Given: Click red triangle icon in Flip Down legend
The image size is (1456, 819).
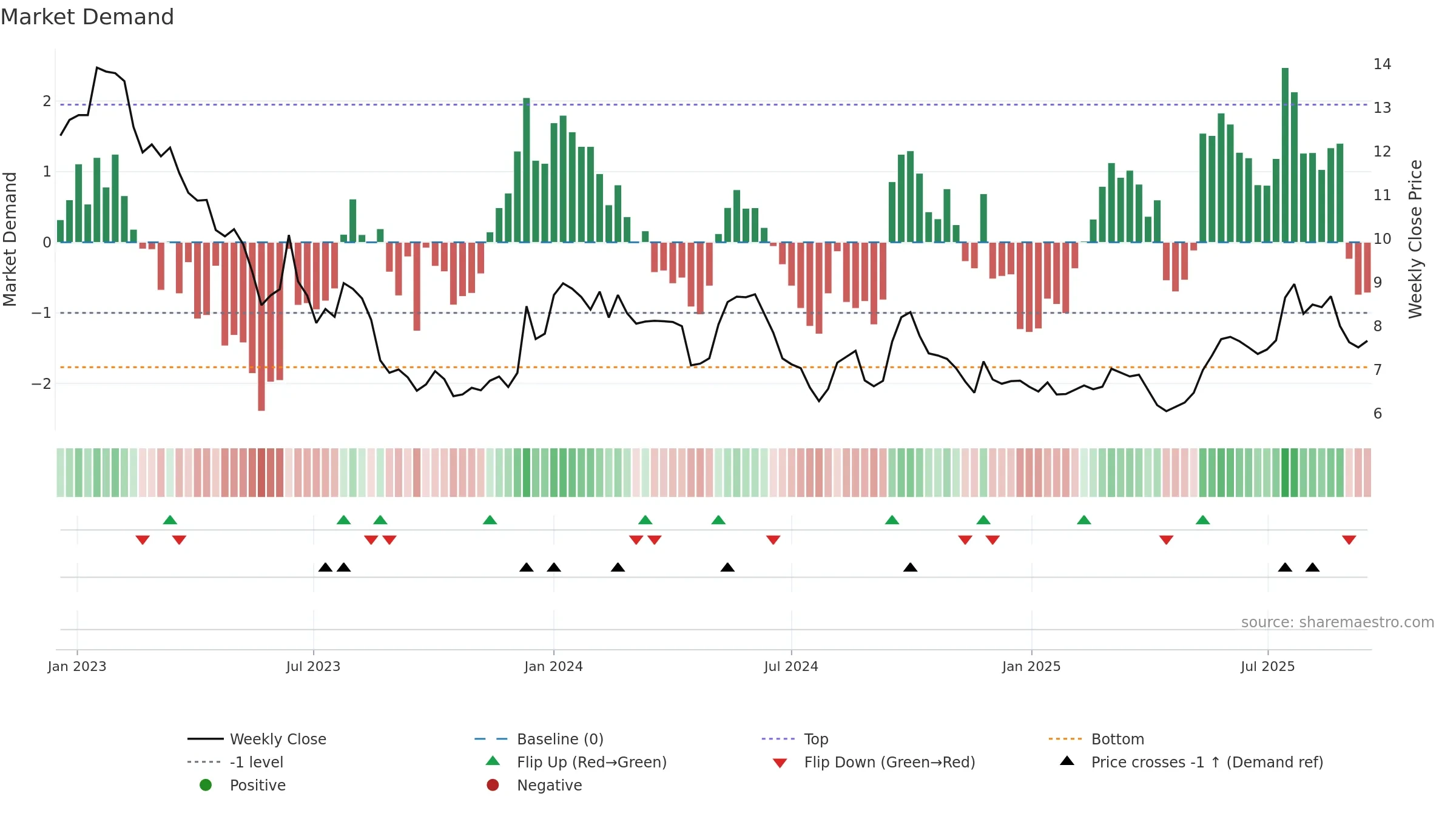Looking at the screenshot, I should 780,763.
